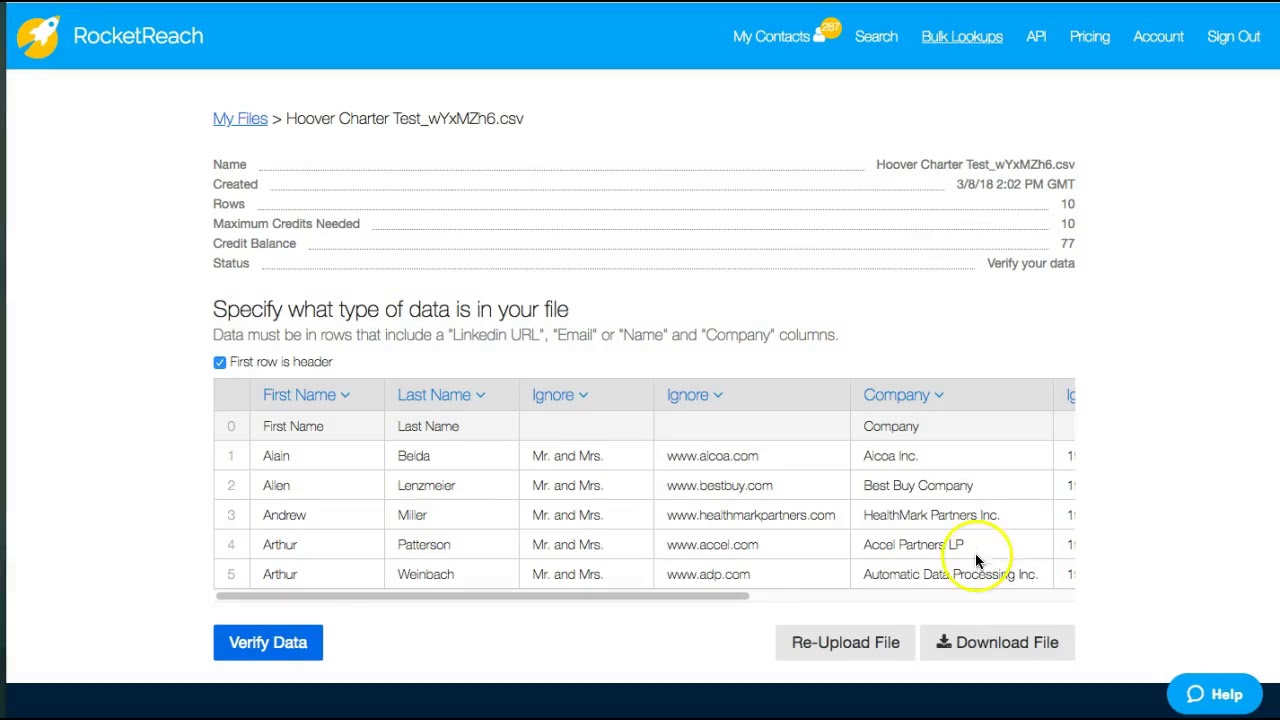Open the first Ignore column dropdown
The height and width of the screenshot is (720, 1280).
tap(560, 395)
